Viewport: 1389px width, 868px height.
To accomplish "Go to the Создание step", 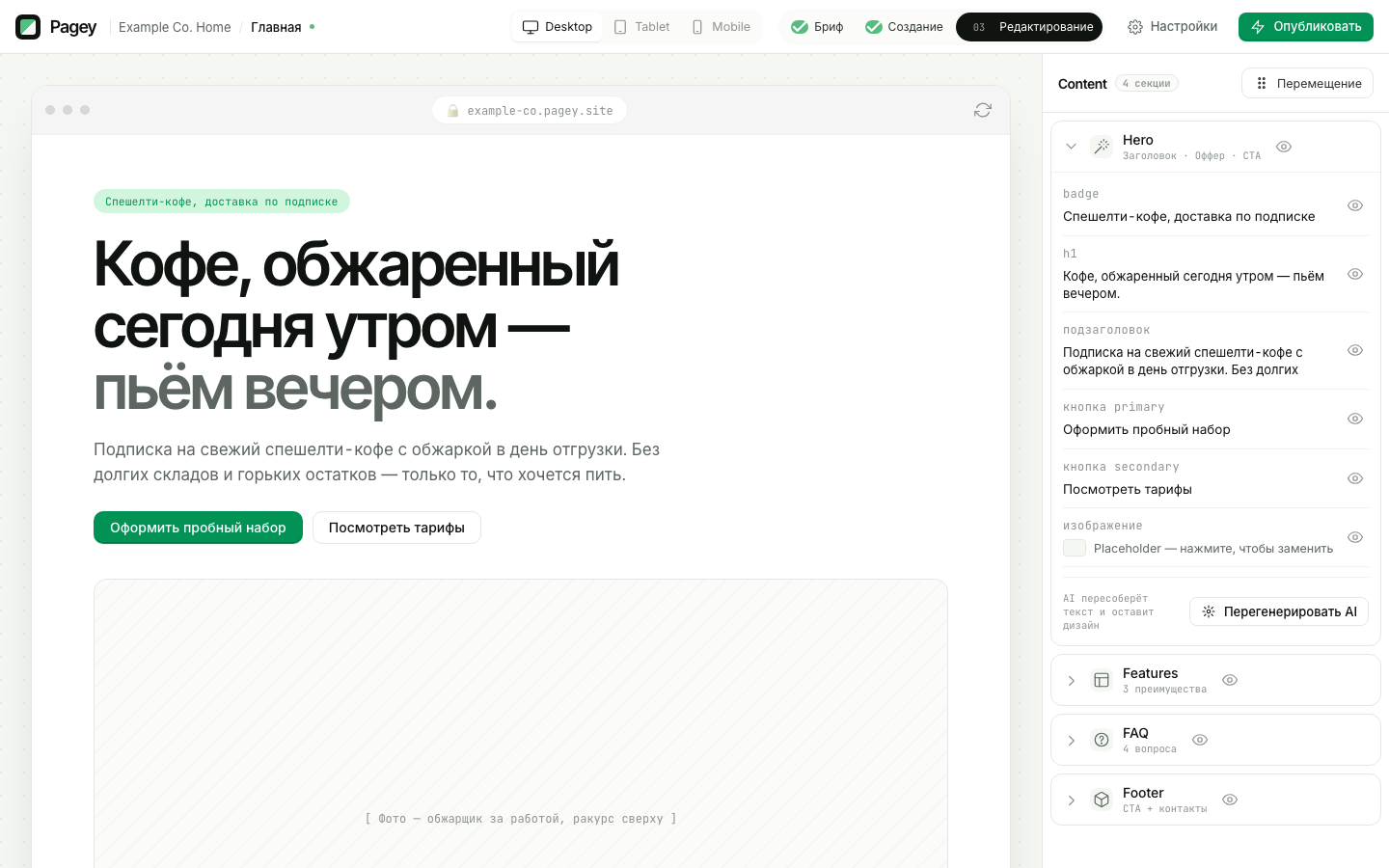I will 904,27.
